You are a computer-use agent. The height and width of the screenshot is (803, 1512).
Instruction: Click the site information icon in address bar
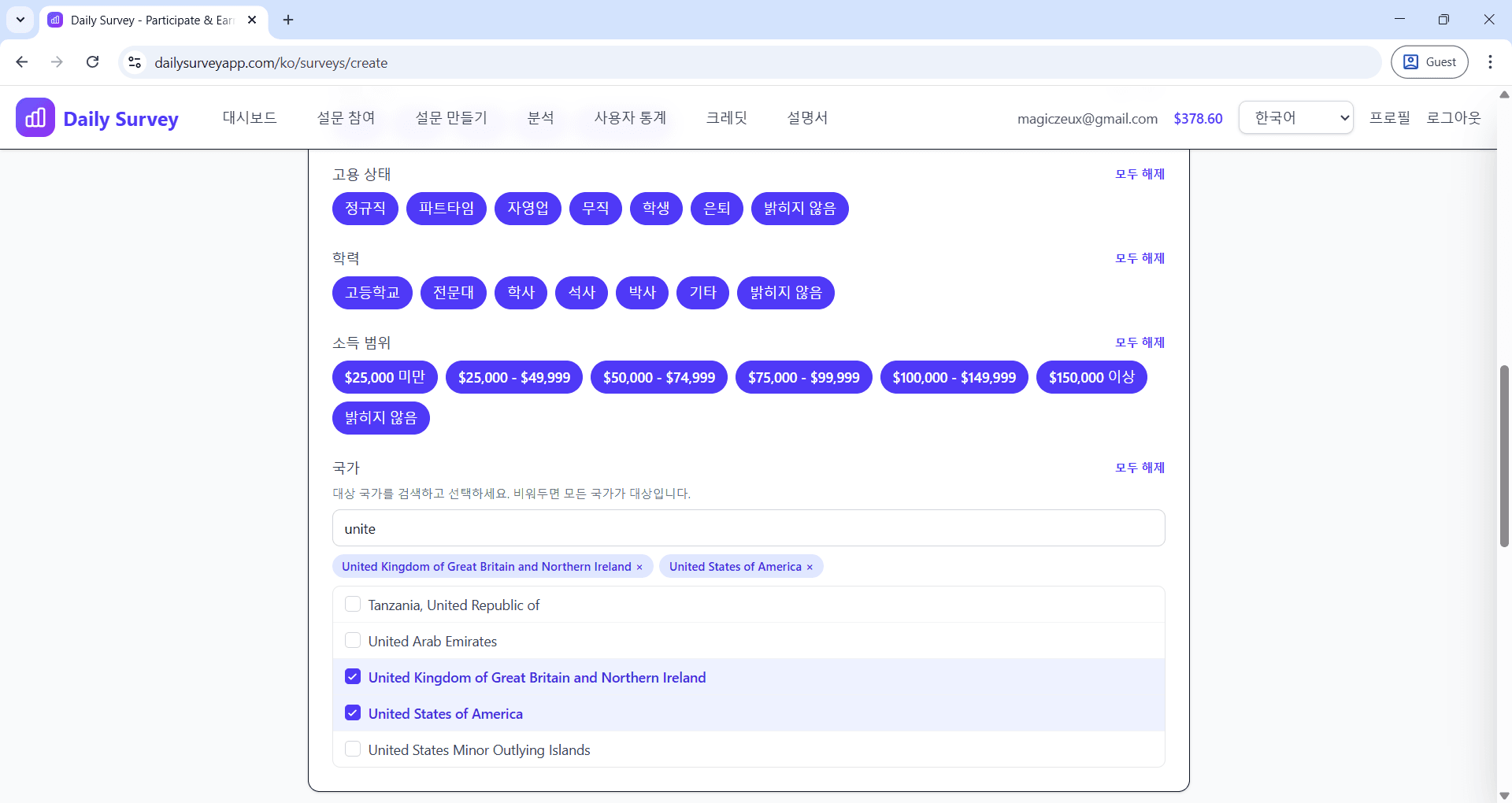(x=135, y=62)
